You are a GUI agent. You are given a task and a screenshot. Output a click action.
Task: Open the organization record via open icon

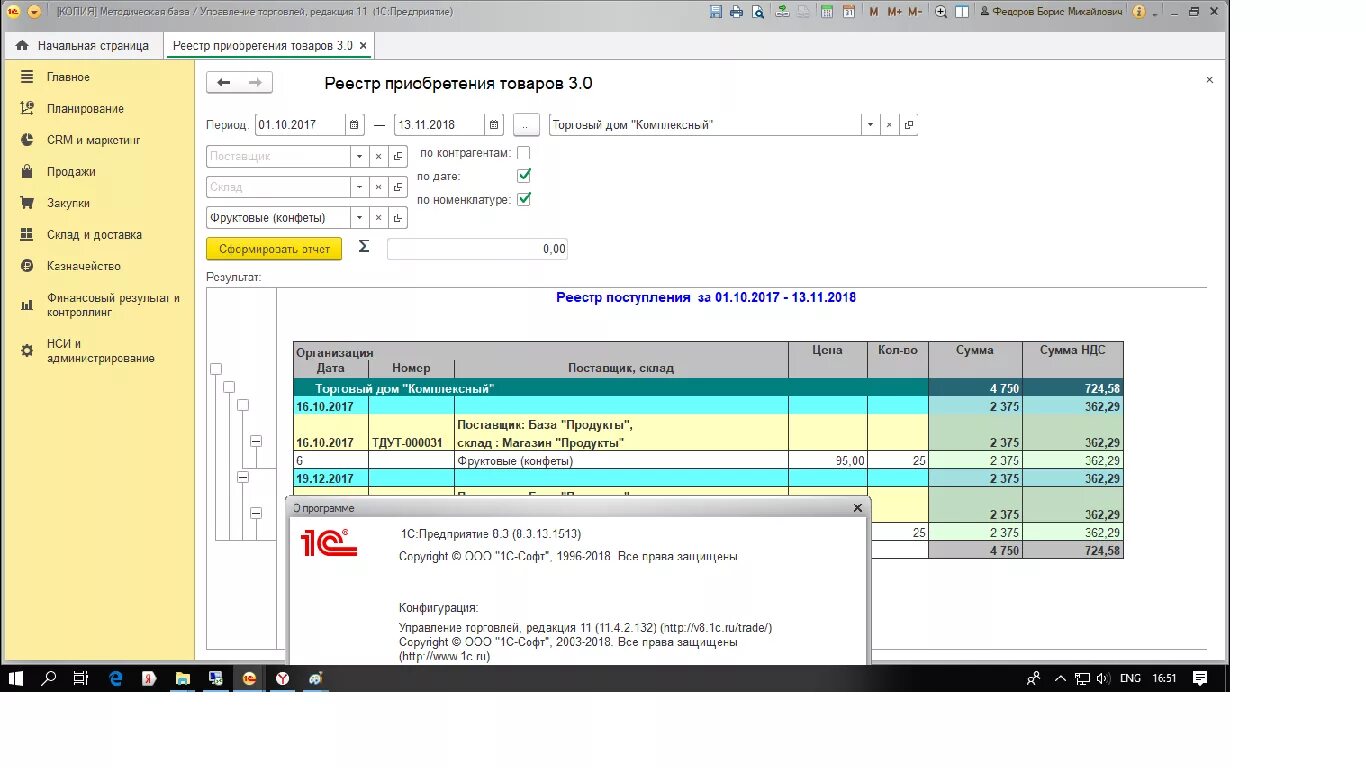tap(908, 125)
